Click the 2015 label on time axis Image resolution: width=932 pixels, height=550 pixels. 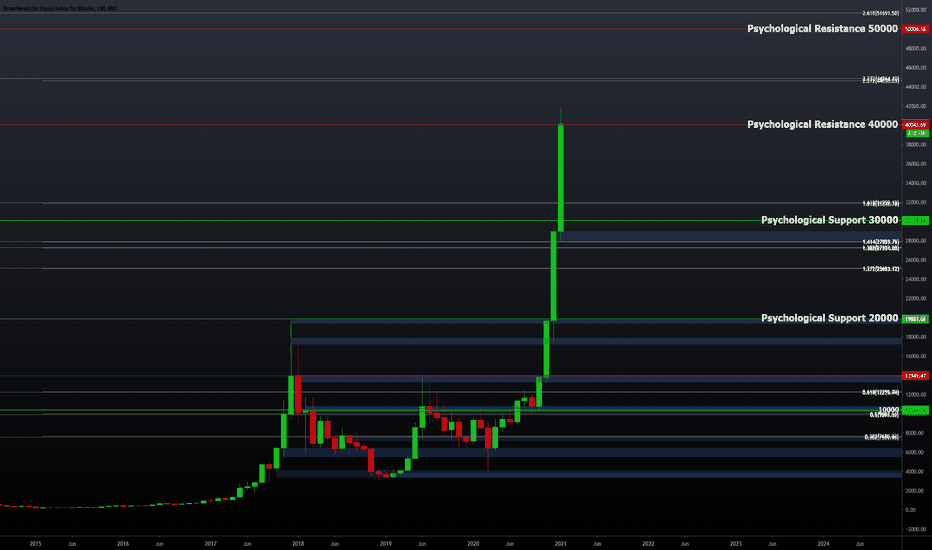click(36, 543)
